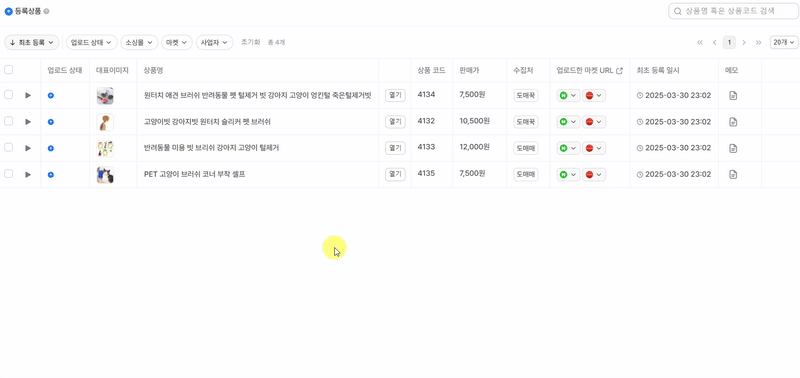Open the green market dropdown for product 4132

(568, 122)
